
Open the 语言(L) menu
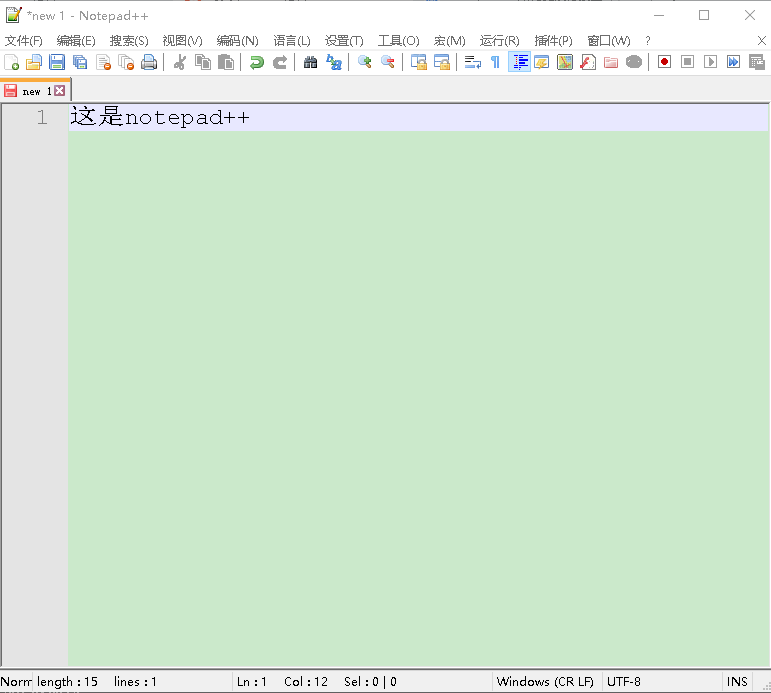pyautogui.click(x=292, y=41)
